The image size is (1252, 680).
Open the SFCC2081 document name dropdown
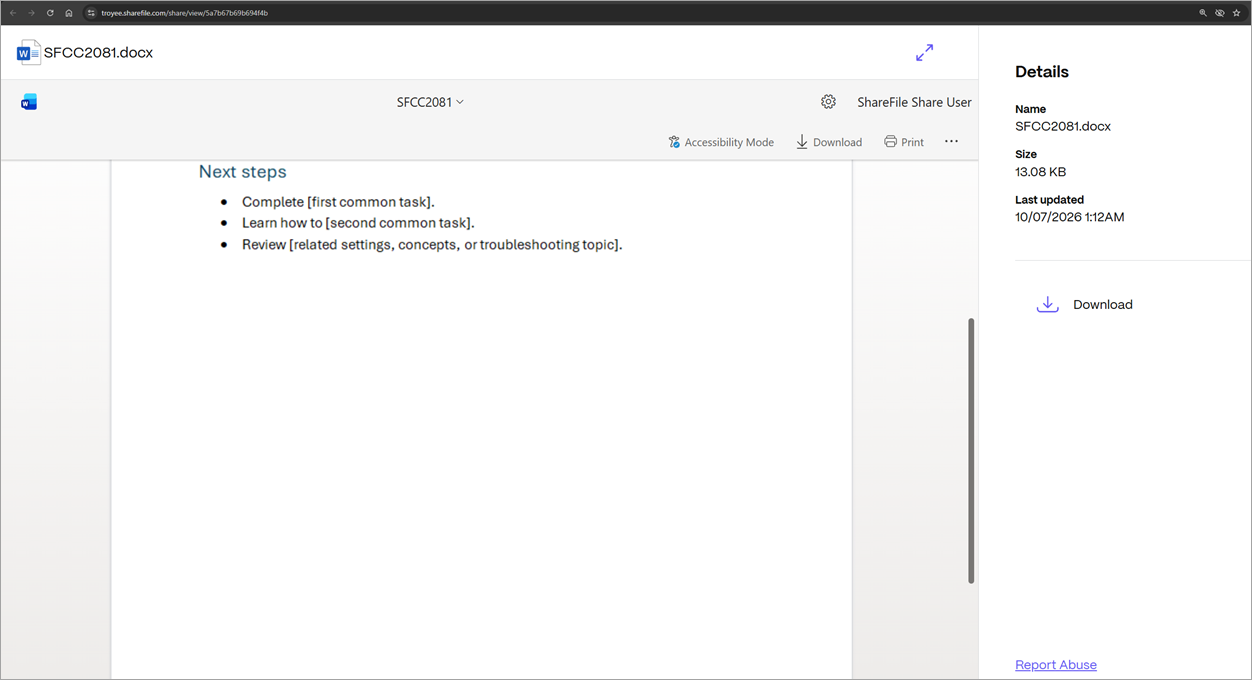[430, 102]
